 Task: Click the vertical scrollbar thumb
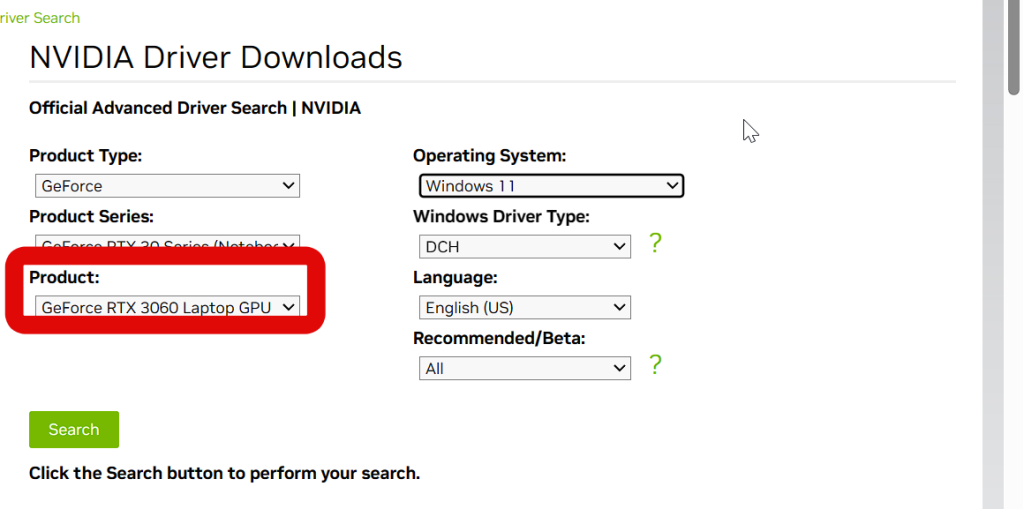(1014, 45)
